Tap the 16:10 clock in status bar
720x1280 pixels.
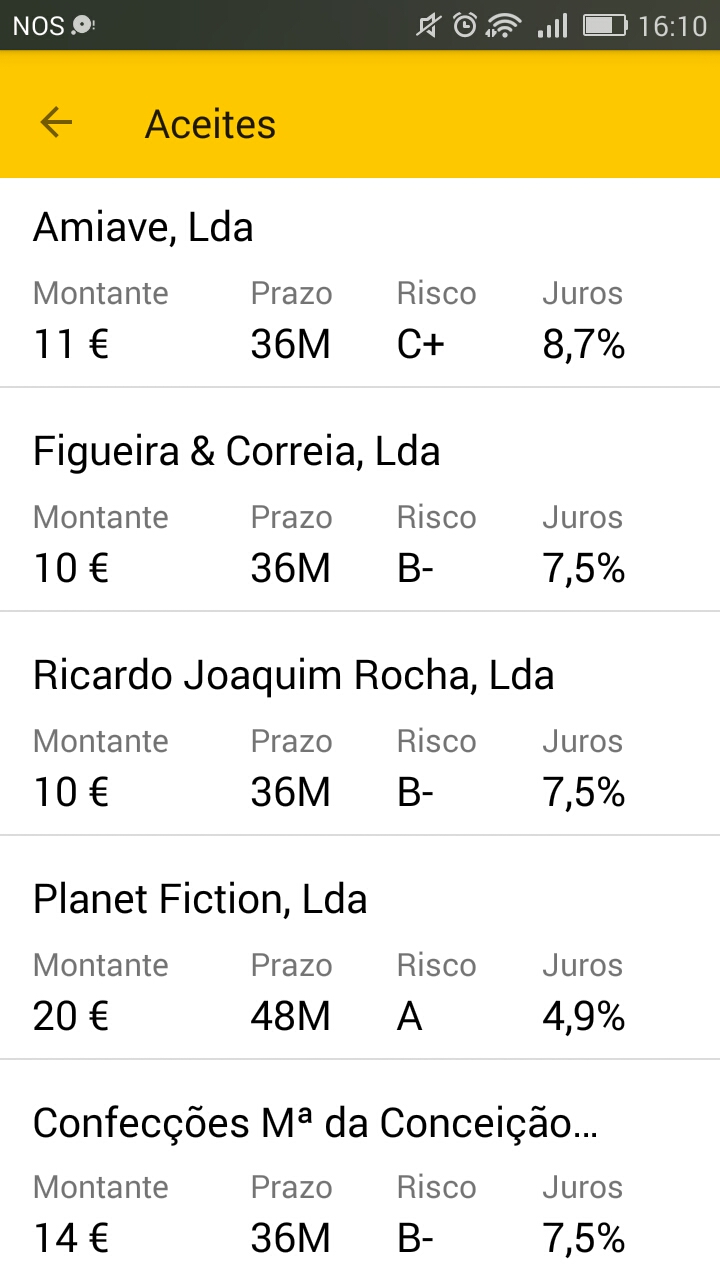pyautogui.click(x=672, y=26)
